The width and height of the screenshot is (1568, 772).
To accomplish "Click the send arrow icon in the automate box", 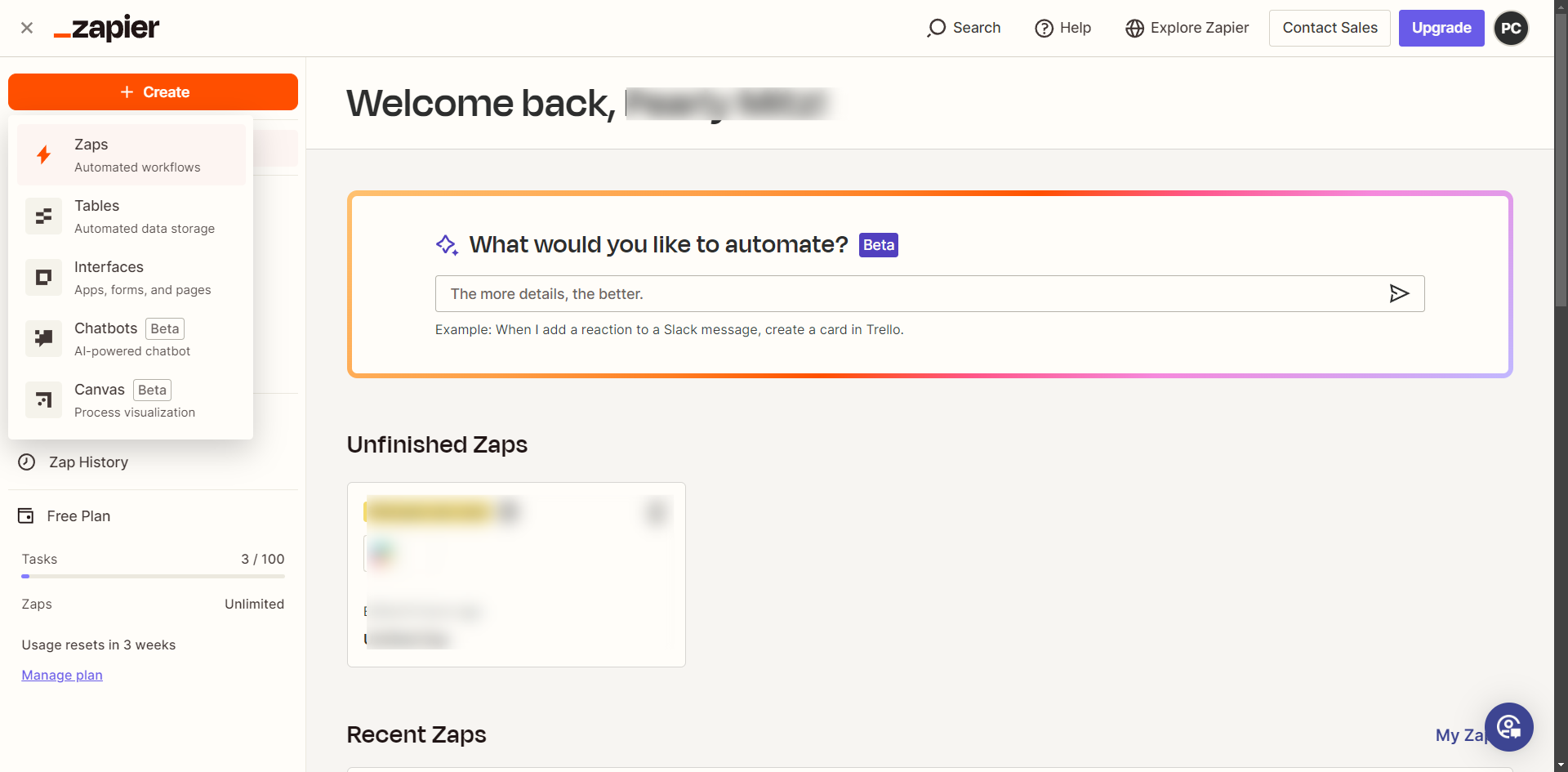I will click(x=1399, y=293).
